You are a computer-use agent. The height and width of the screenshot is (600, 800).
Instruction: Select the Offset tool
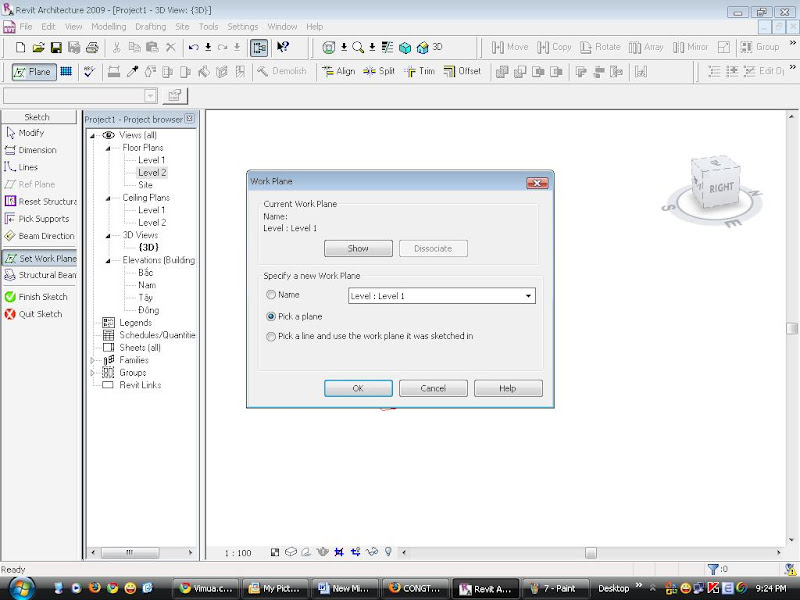(462, 71)
